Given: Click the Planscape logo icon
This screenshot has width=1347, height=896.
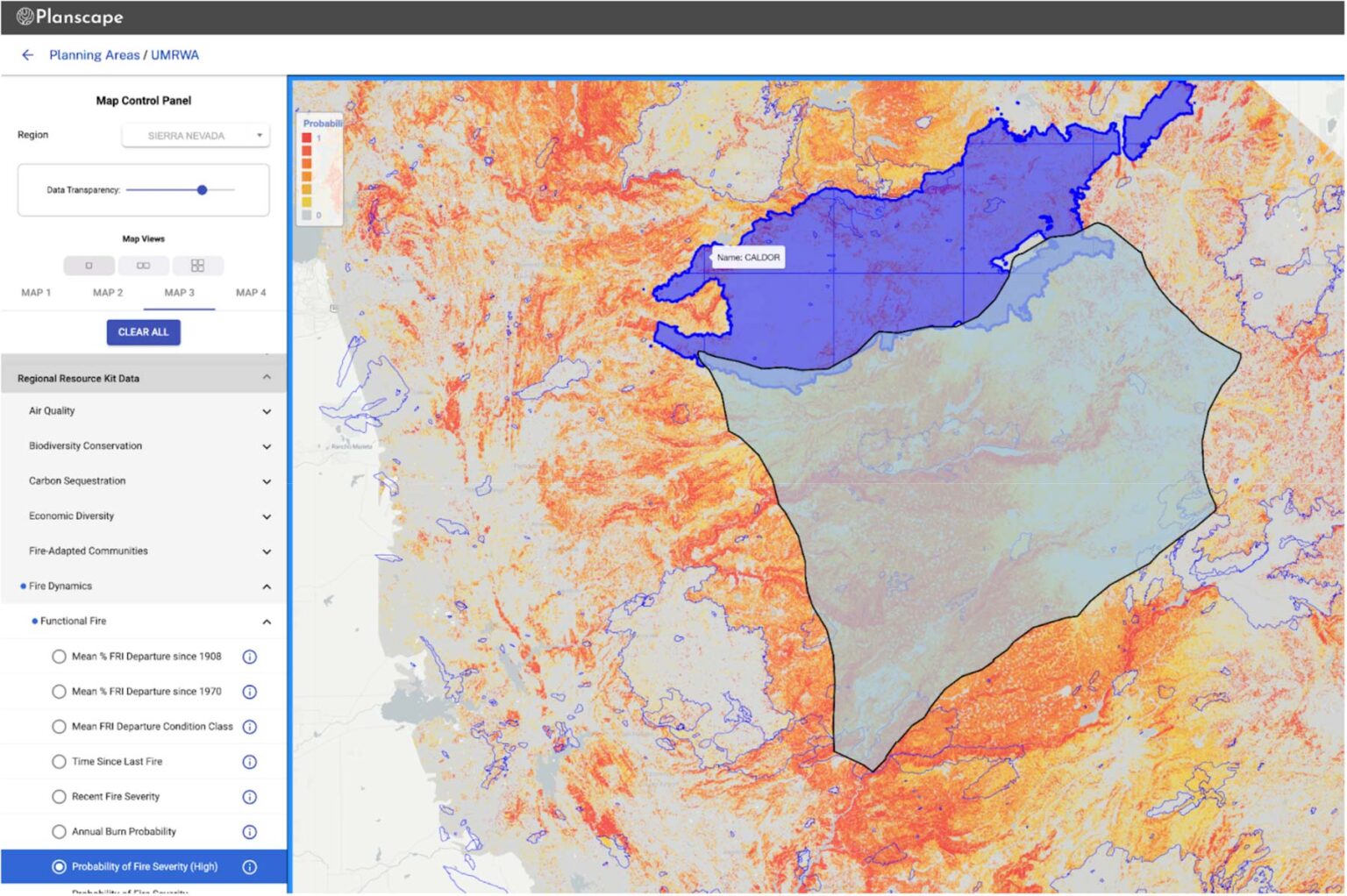Looking at the screenshot, I should click(x=25, y=16).
